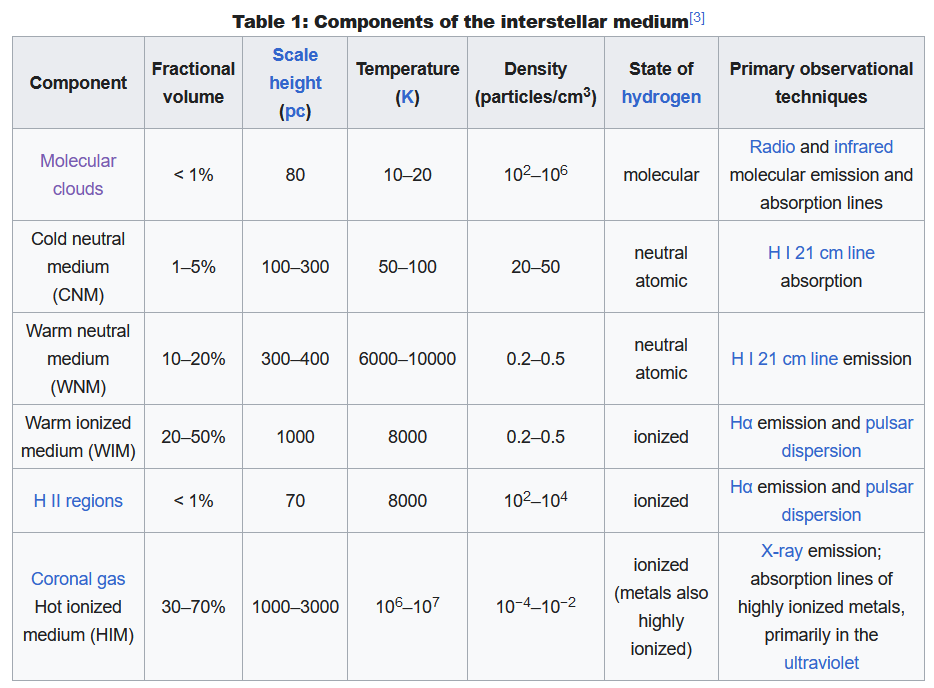Viewport: 934px width, 688px height.
Task: Open the H II regions link
Action: (78, 501)
